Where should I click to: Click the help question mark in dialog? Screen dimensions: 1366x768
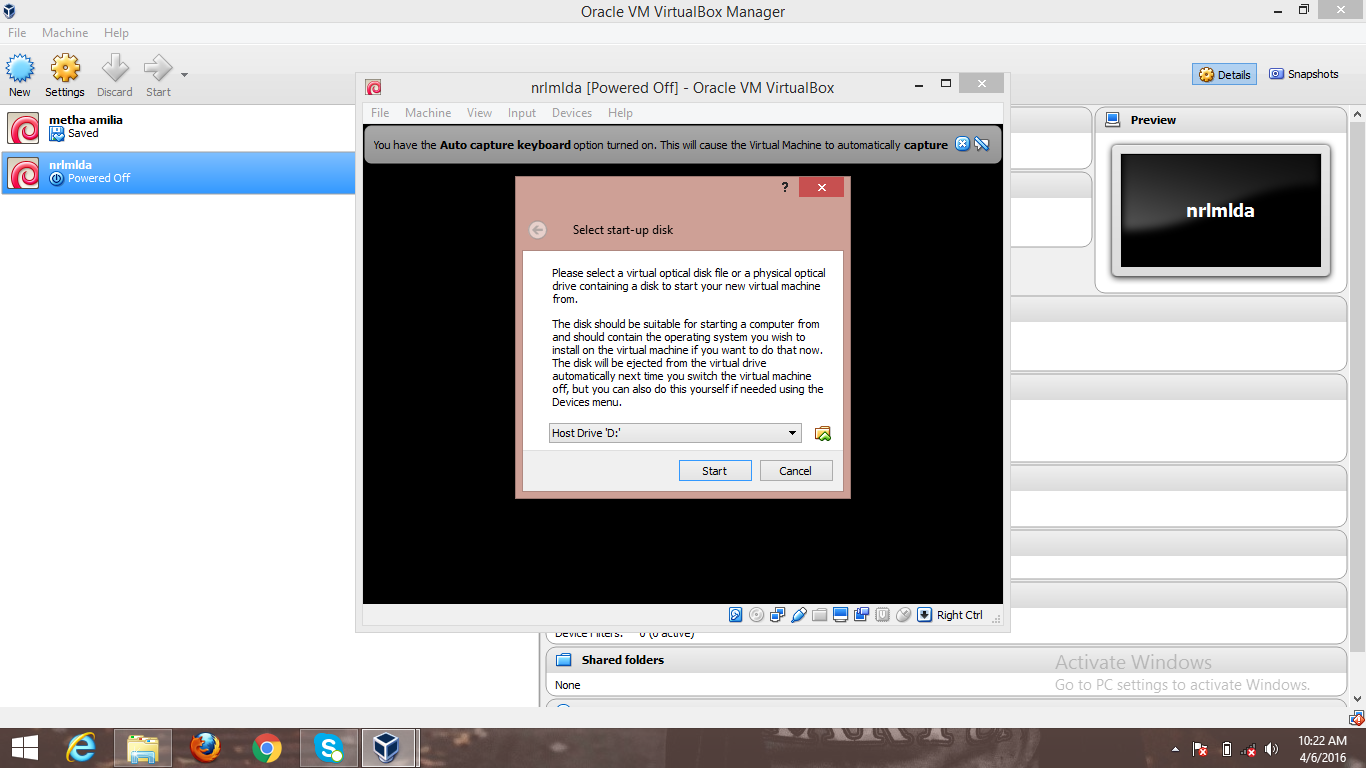785,188
